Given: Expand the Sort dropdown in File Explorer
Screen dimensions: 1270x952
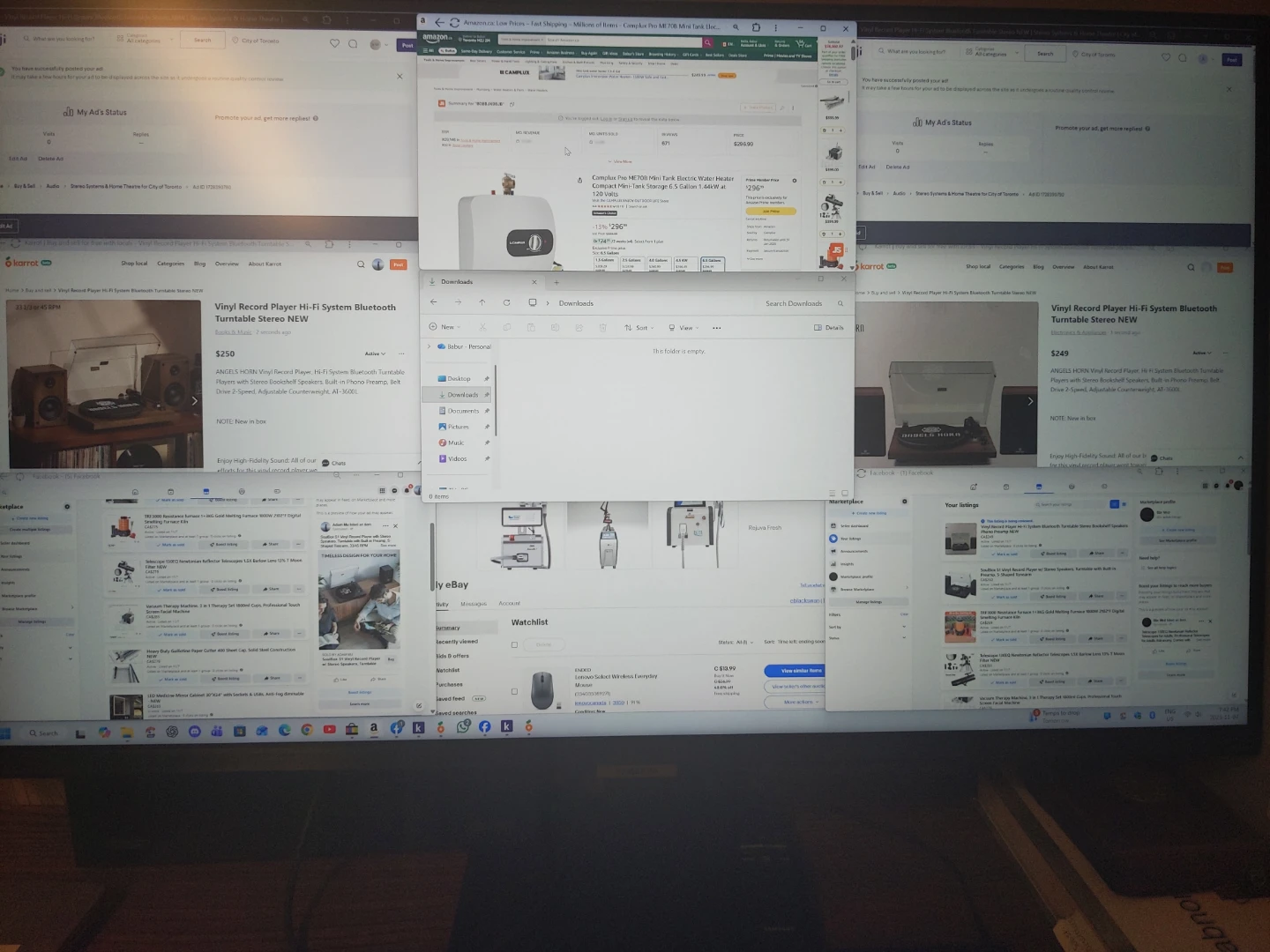Looking at the screenshot, I should click(x=637, y=328).
